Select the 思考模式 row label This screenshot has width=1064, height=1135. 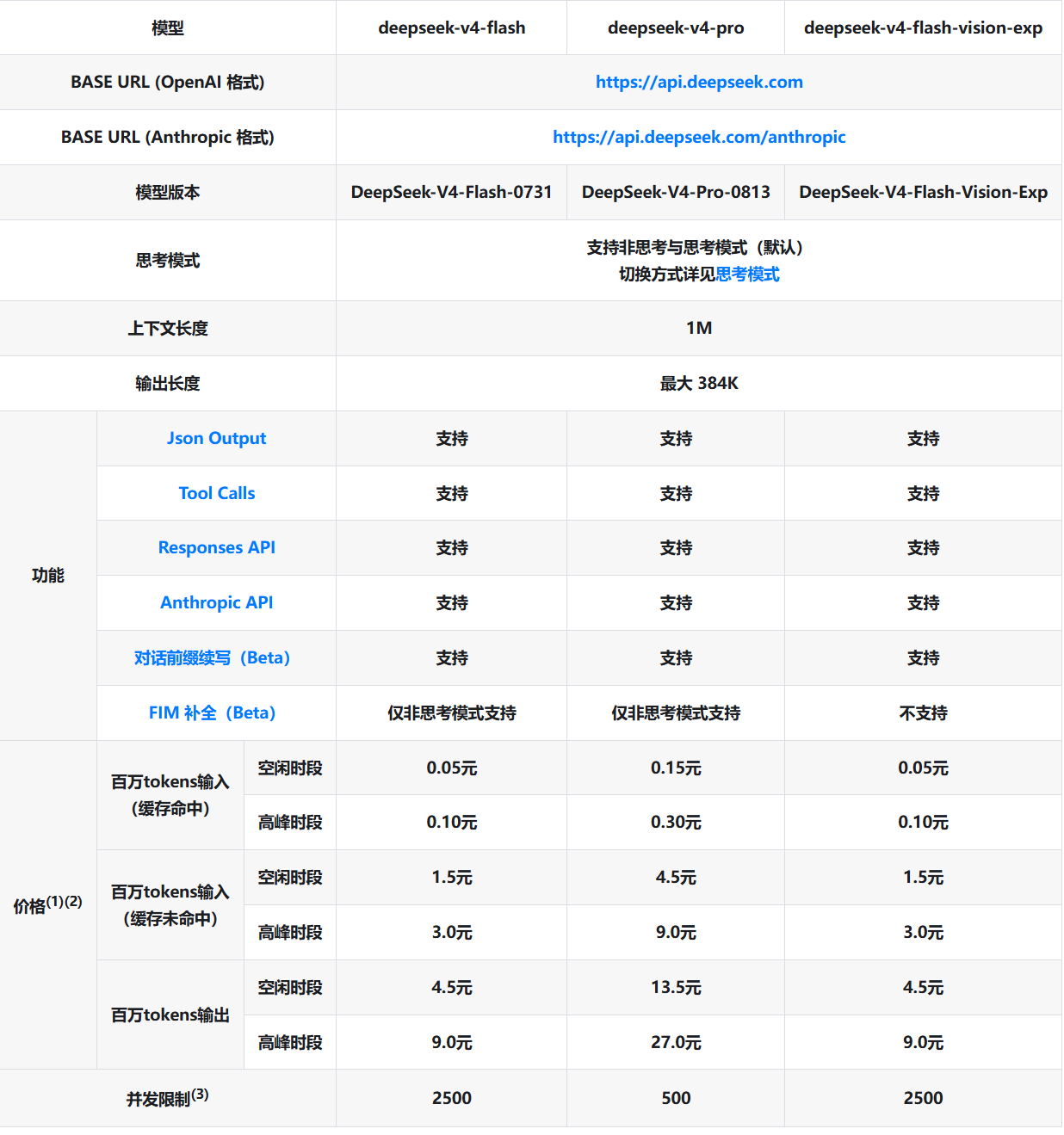168,261
